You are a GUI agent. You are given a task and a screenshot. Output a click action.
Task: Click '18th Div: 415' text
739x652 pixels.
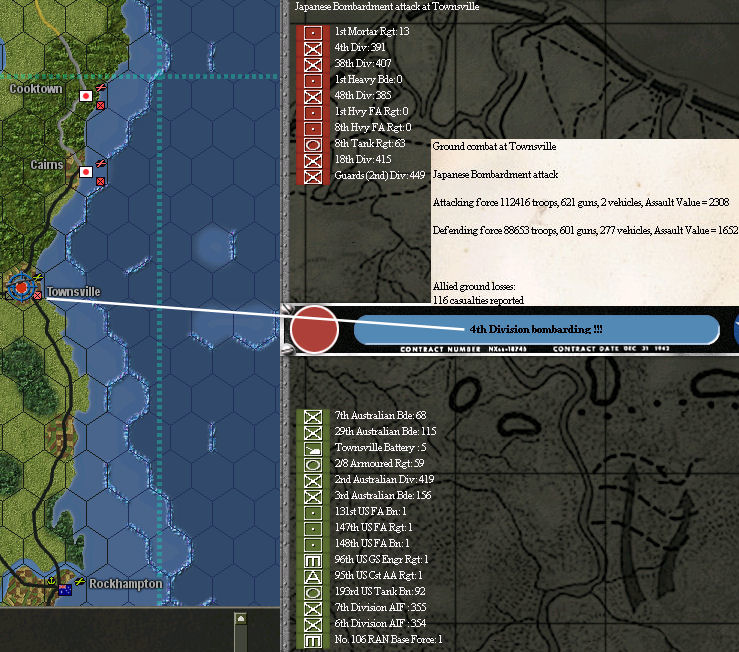363,159
